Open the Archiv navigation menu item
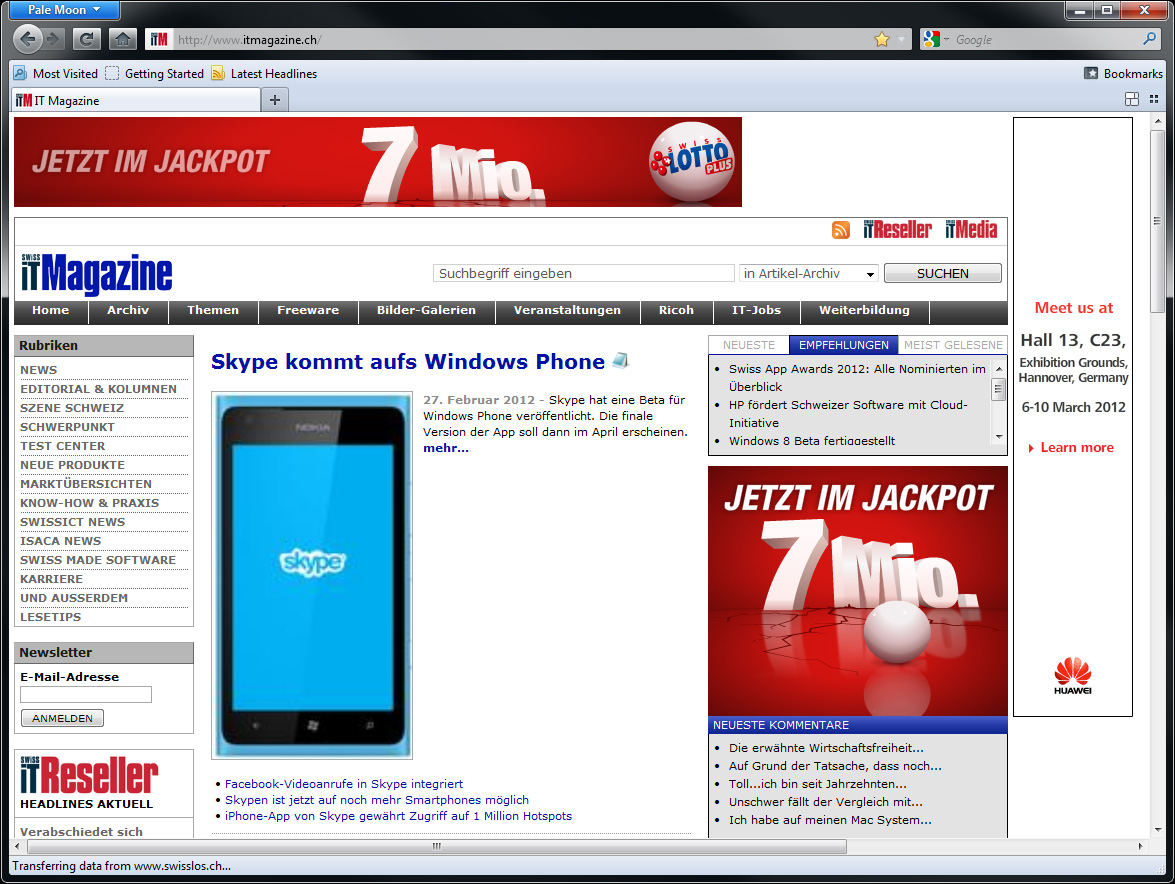 (x=127, y=310)
